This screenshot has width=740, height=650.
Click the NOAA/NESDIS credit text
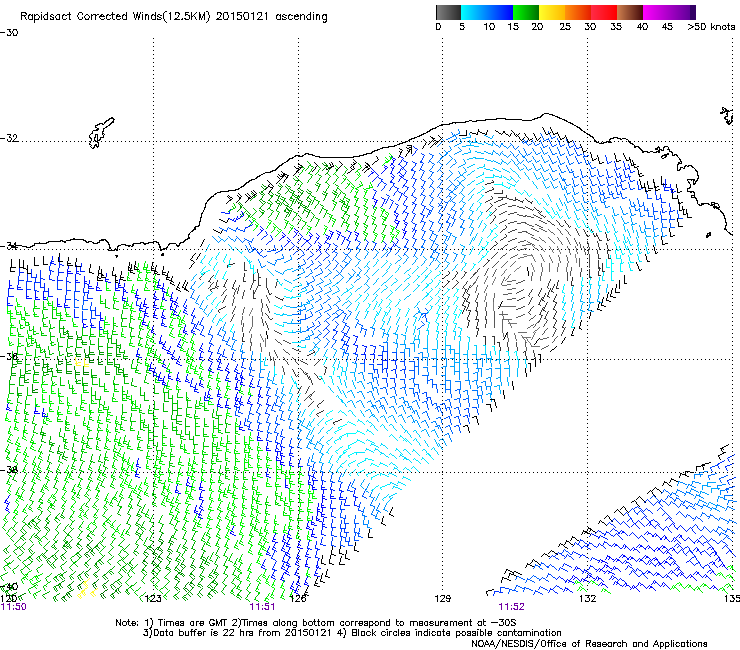tap(589, 644)
